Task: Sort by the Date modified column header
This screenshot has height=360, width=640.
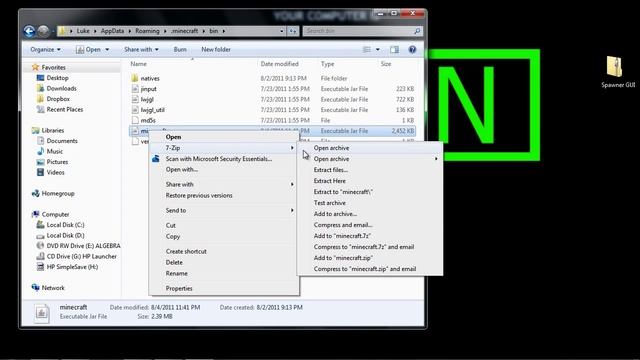Action: point(280,64)
